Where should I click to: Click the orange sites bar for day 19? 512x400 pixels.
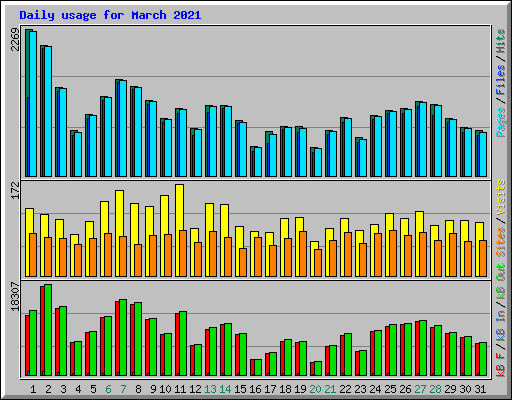click(x=303, y=254)
